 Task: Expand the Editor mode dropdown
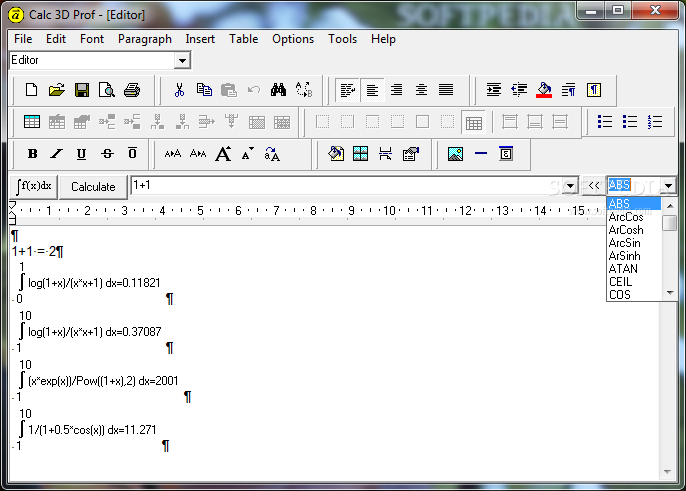(x=182, y=60)
